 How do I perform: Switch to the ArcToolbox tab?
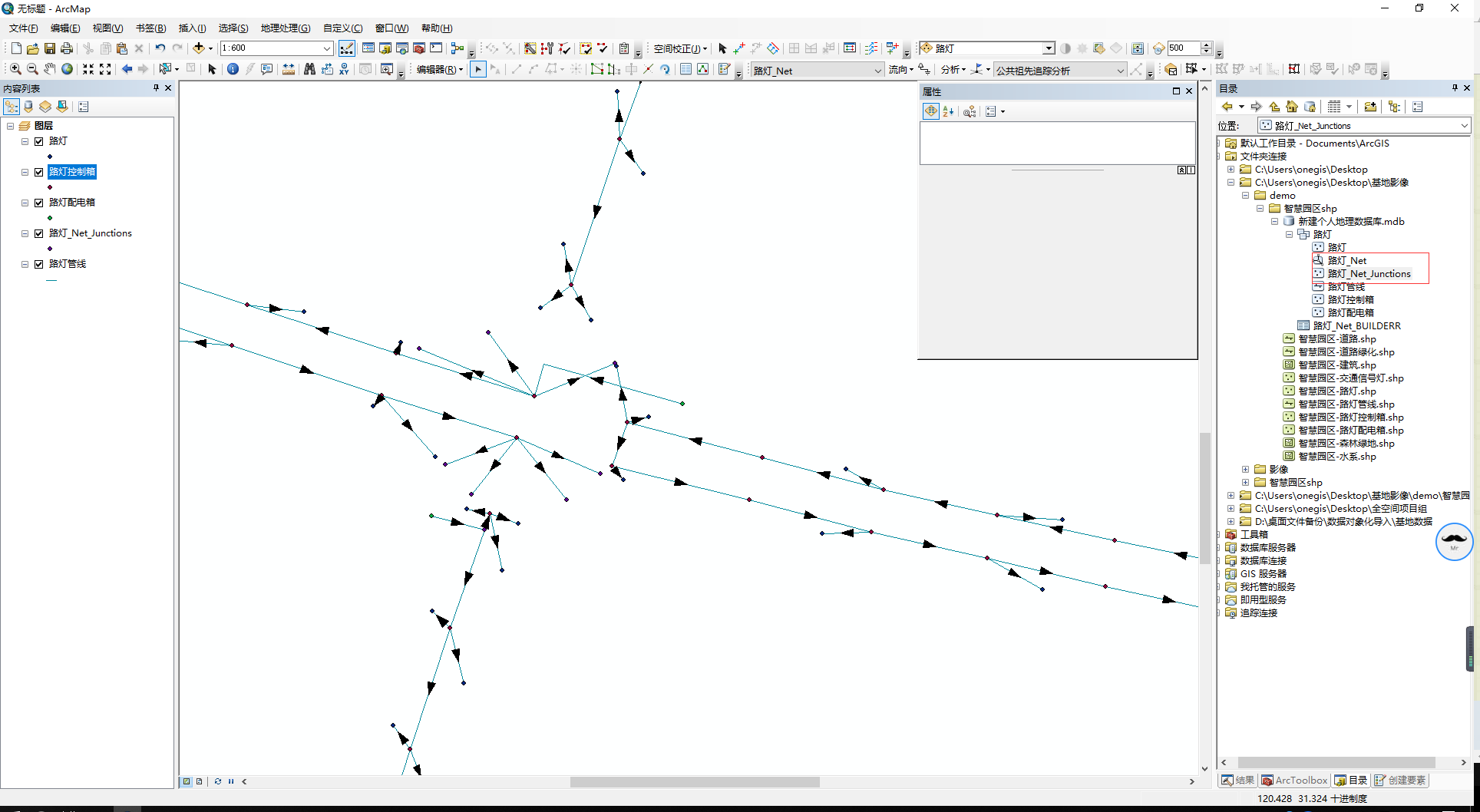pos(1294,781)
